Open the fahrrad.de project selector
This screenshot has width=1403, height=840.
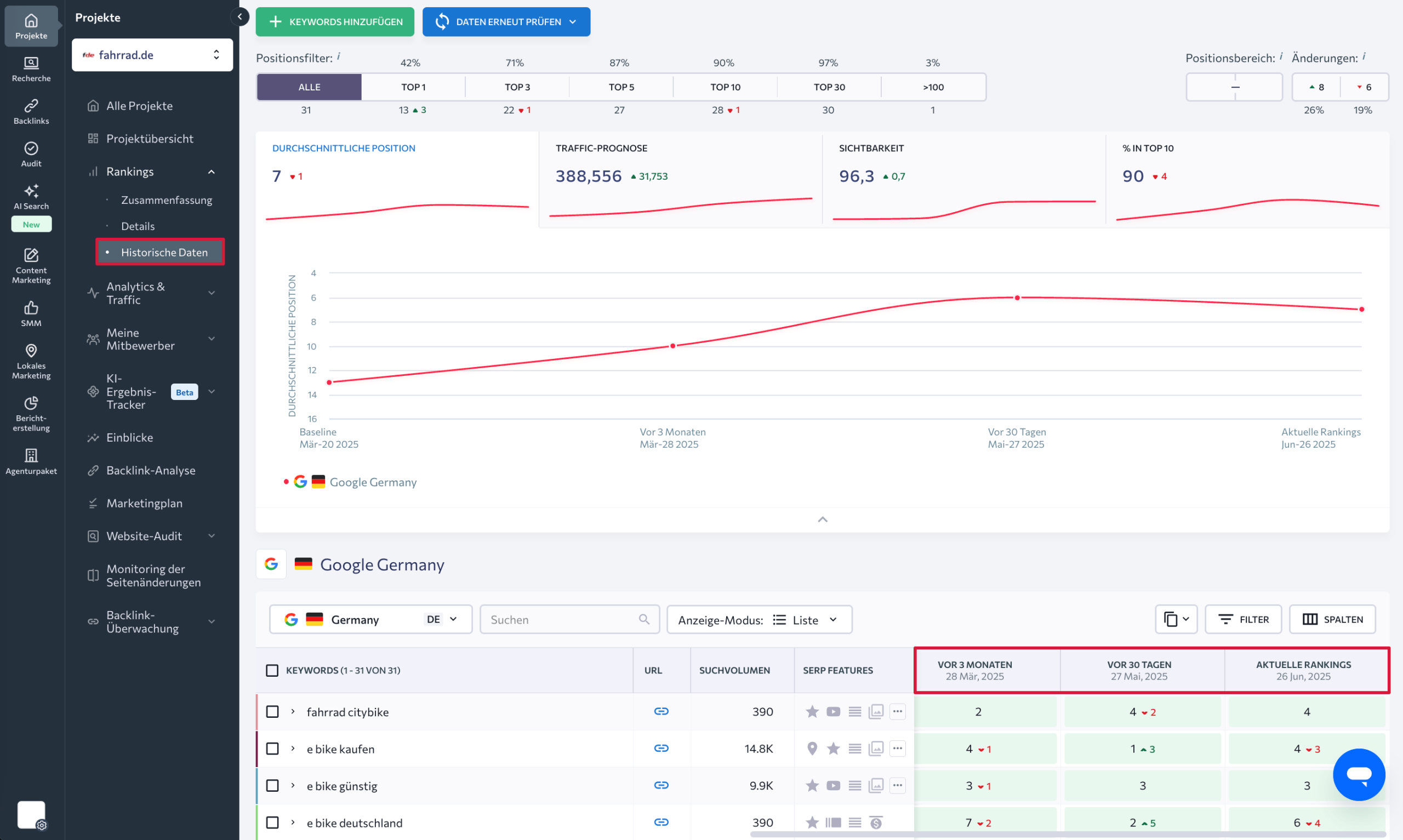pos(152,55)
